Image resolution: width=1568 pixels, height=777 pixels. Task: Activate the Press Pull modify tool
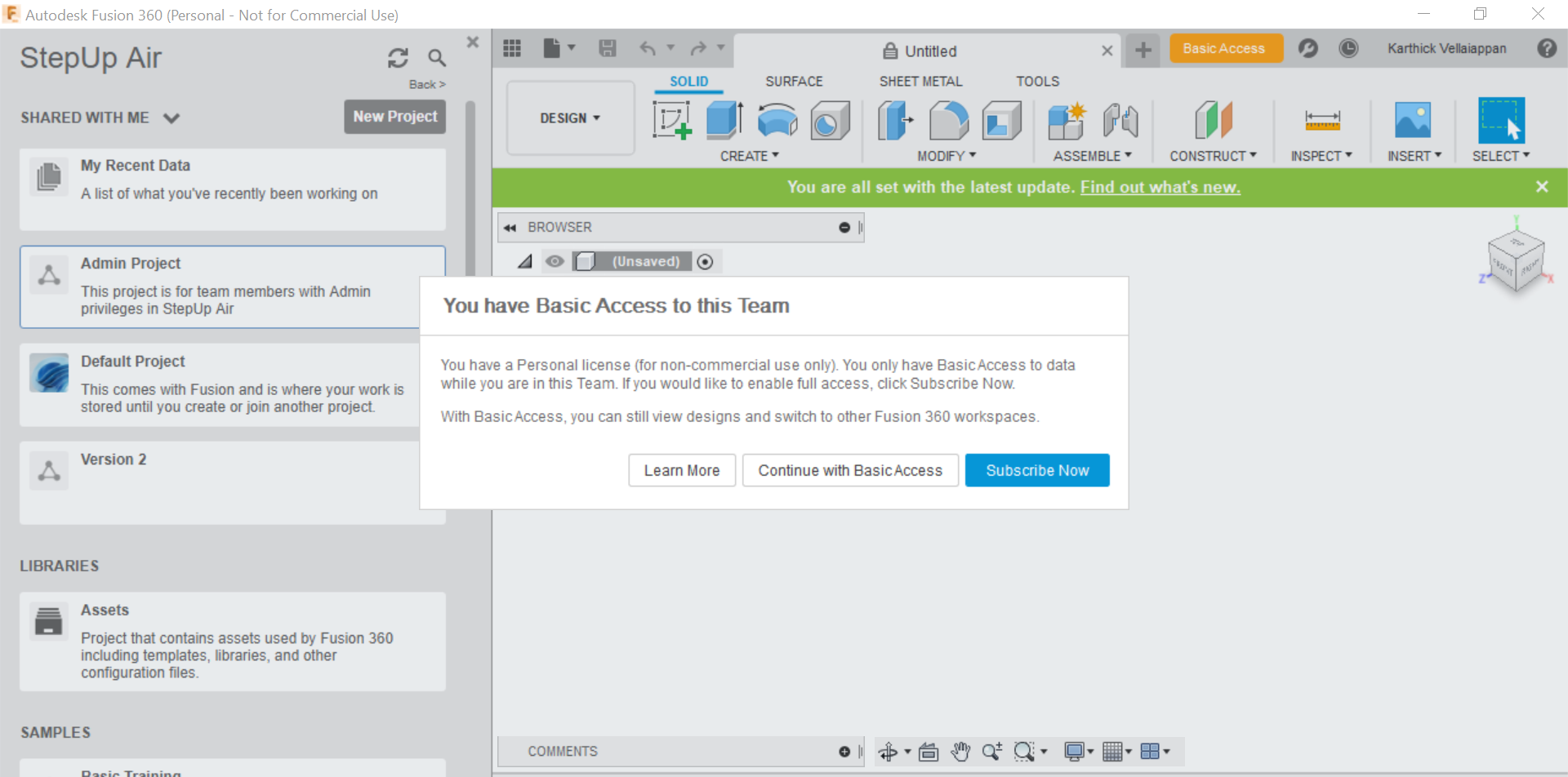[x=894, y=121]
